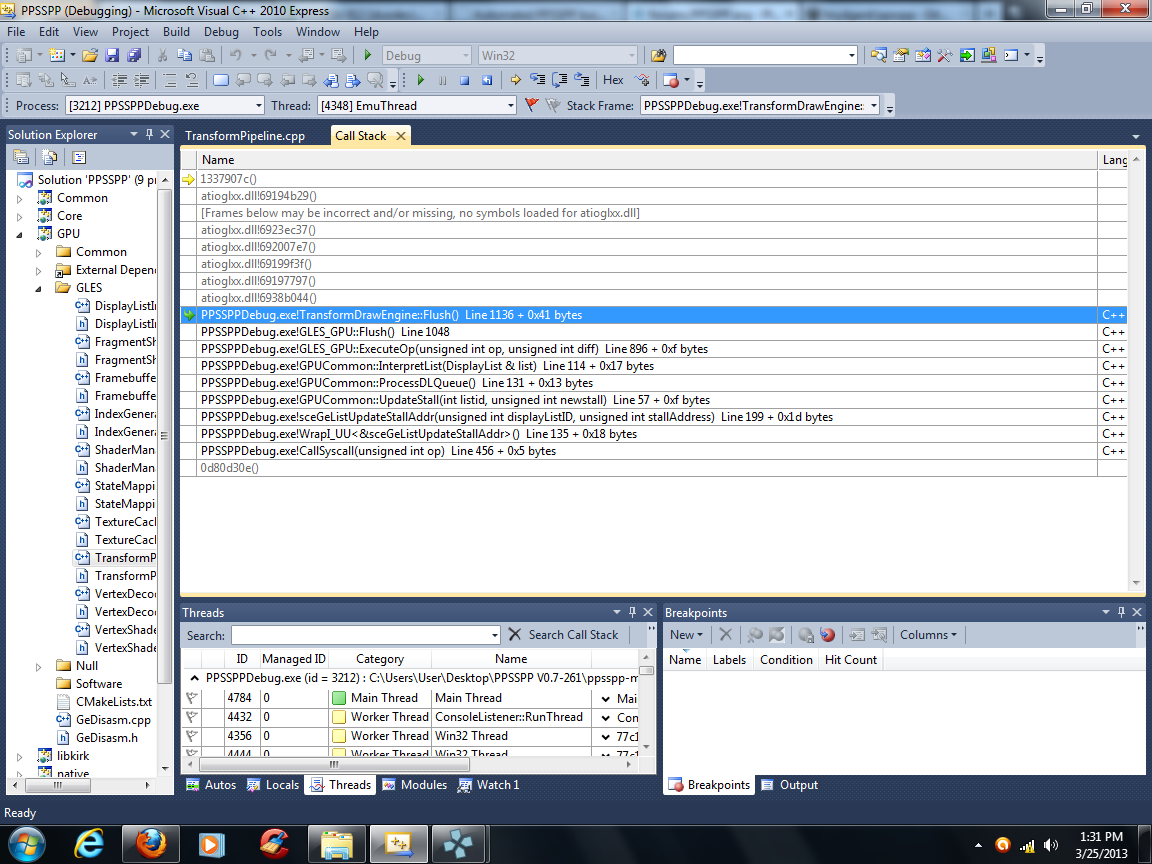Flag the Main Thread row 4784
This screenshot has width=1152, height=864.
[x=192, y=698]
